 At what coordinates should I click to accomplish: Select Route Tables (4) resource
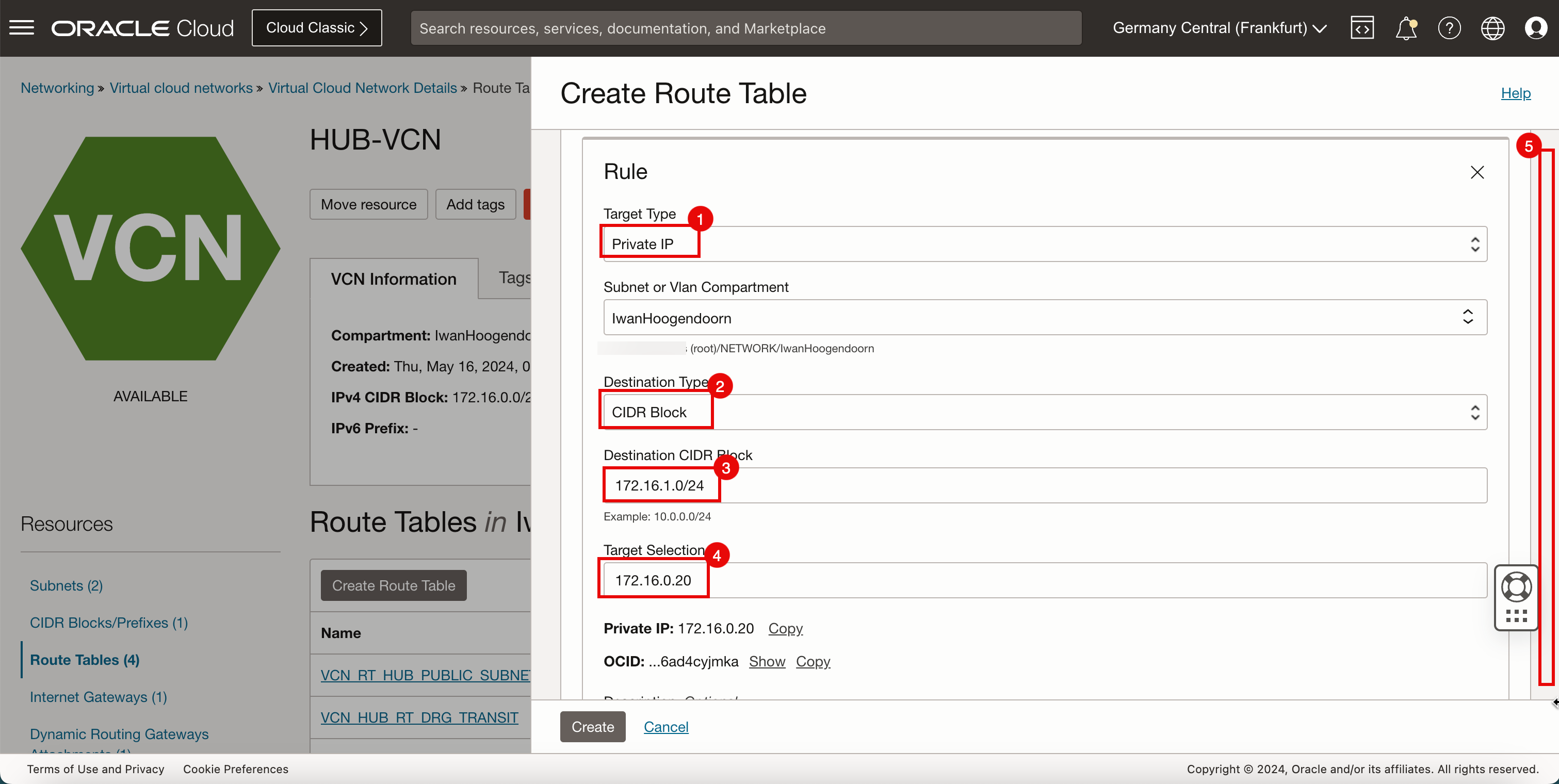click(85, 659)
